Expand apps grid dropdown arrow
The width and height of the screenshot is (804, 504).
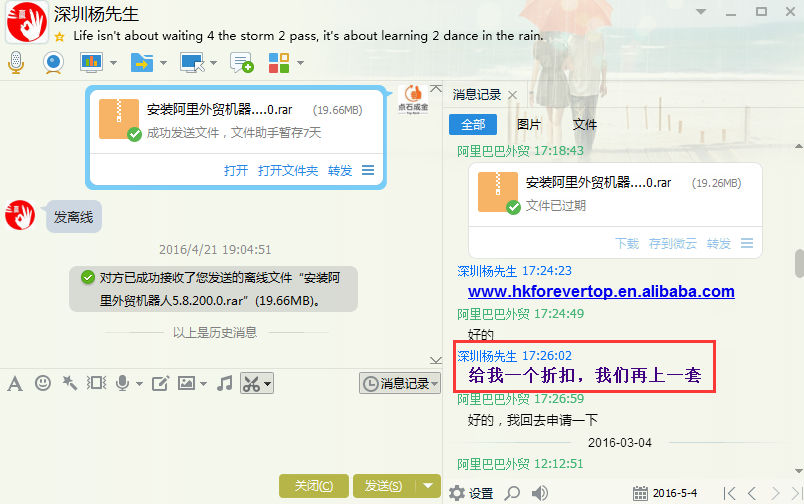301,63
